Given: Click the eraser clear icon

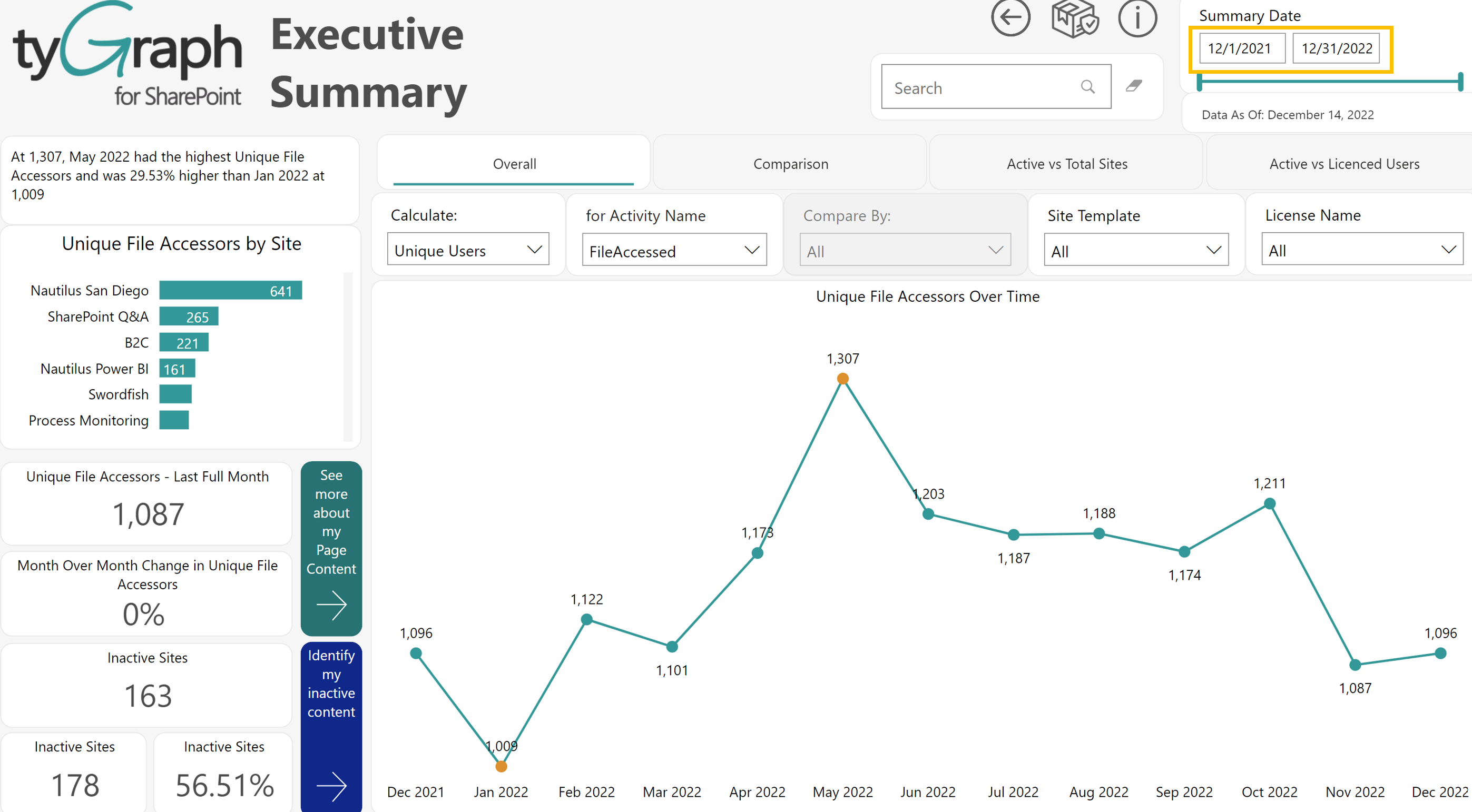Looking at the screenshot, I should click(x=1134, y=86).
